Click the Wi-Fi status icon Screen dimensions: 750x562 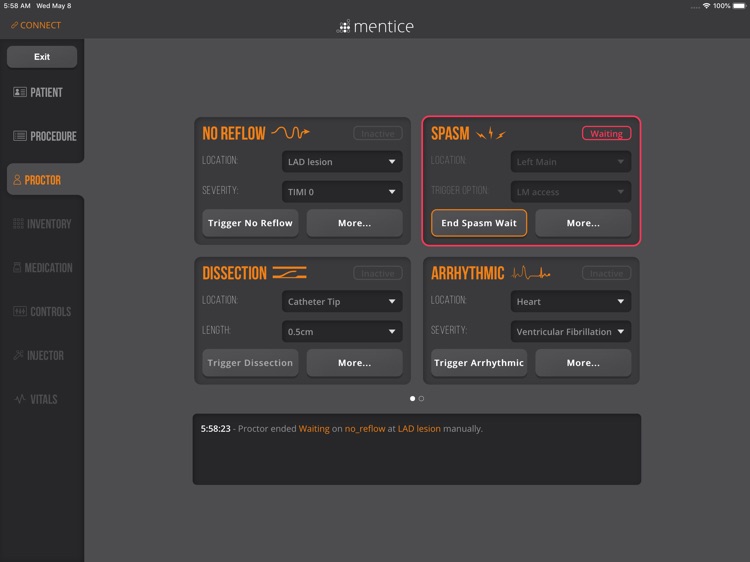[706, 6]
